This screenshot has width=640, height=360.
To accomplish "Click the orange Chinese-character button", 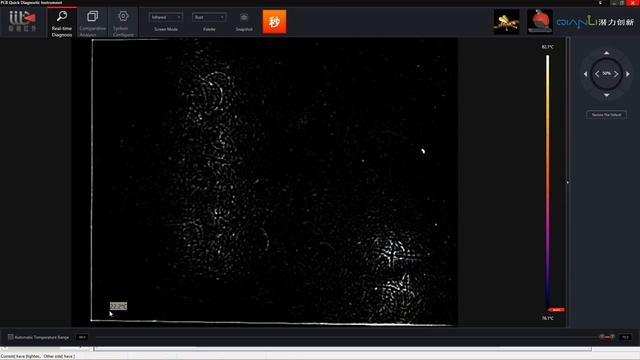I will pyautogui.click(x=274, y=22).
